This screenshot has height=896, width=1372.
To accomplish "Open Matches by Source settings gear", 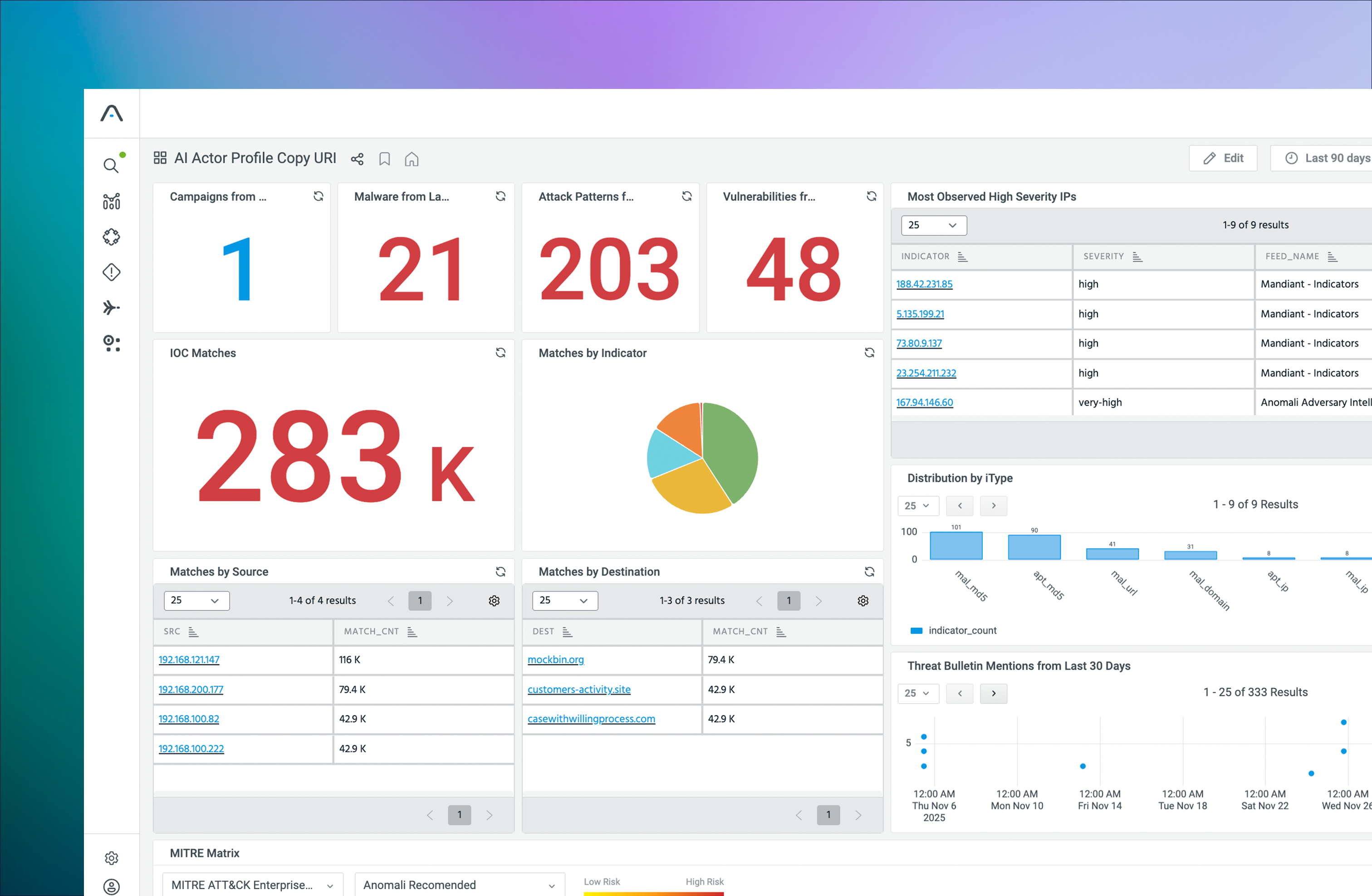I will 494,601.
